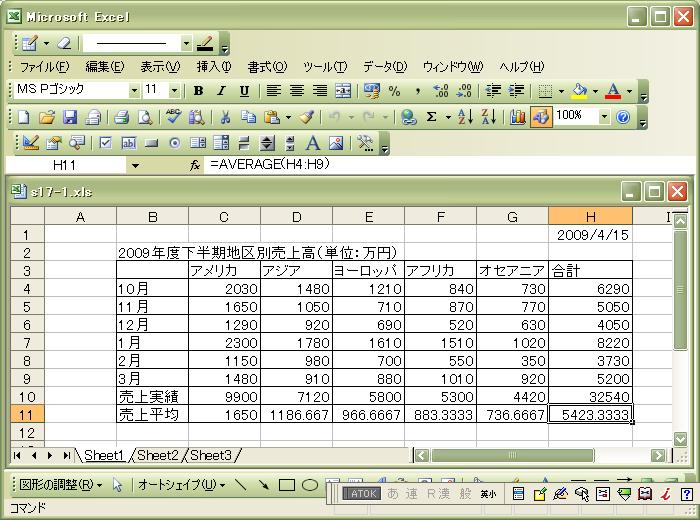Apply the yellow fill color bucket
The height and width of the screenshot is (520, 700).
pyautogui.click(x=580, y=91)
